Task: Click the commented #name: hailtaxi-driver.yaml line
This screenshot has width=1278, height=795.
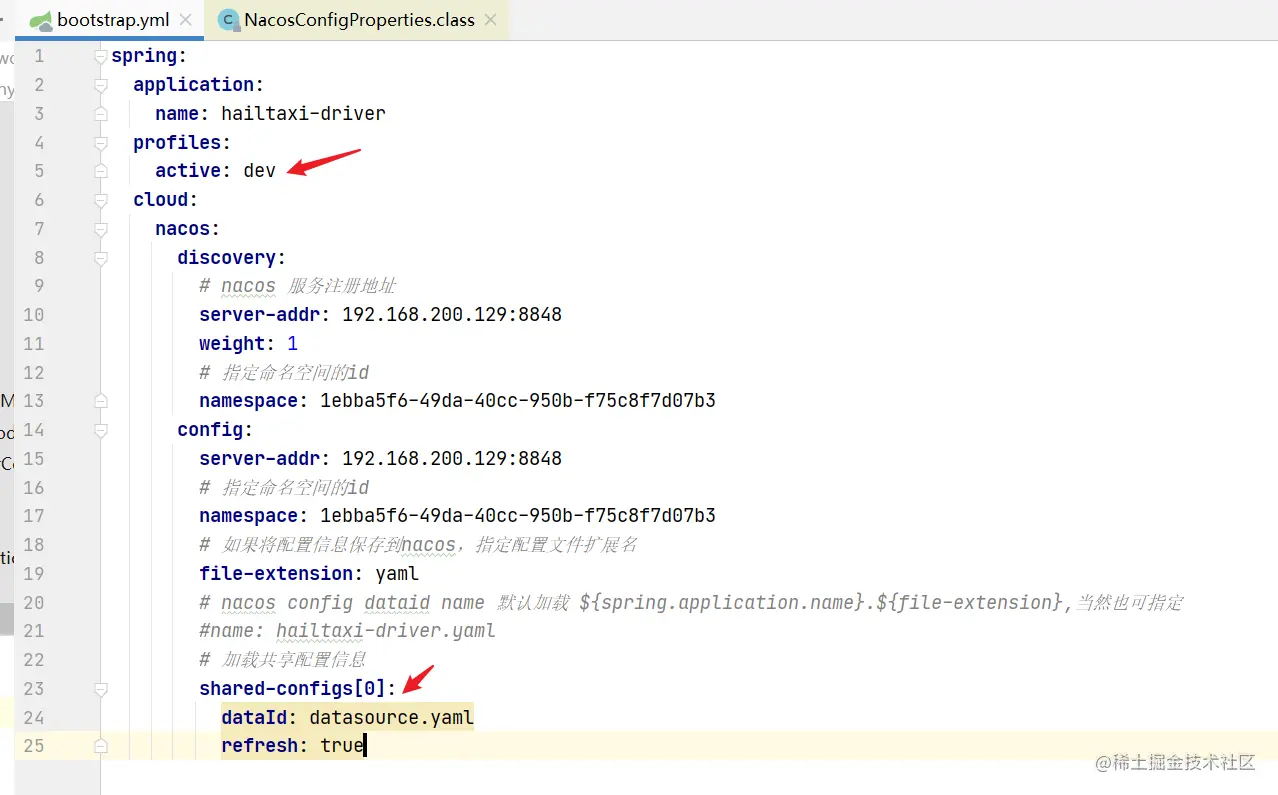Action: pyautogui.click(x=347, y=631)
